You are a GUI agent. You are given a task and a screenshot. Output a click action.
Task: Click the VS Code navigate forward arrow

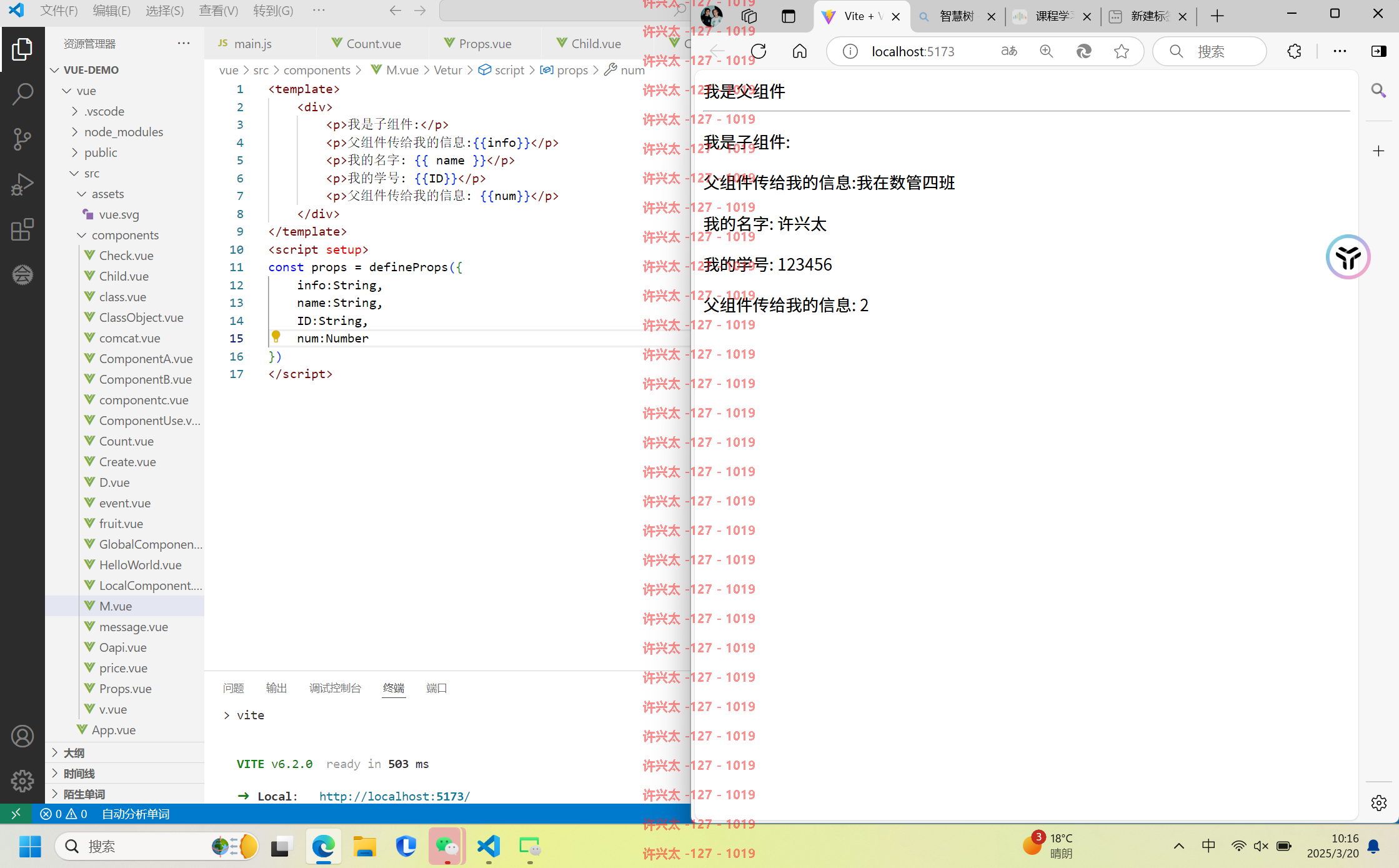point(420,11)
